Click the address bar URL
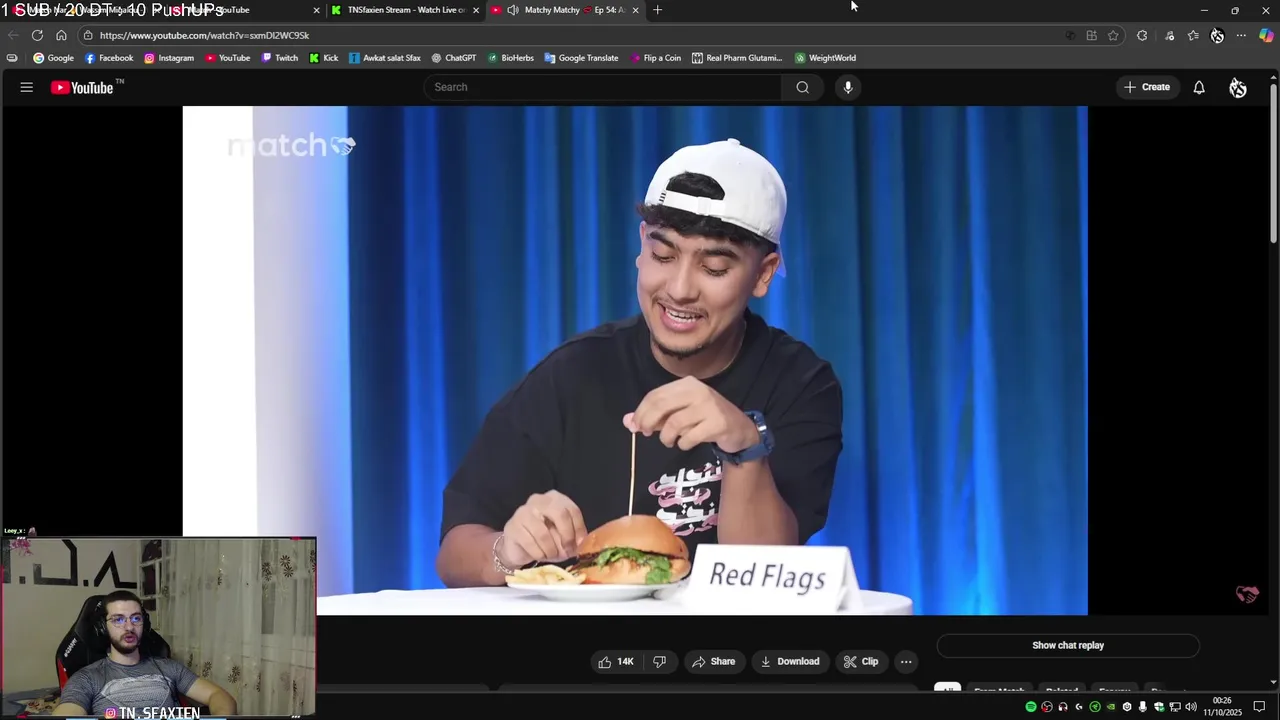The width and height of the screenshot is (1280, 720). click(204, 35)
